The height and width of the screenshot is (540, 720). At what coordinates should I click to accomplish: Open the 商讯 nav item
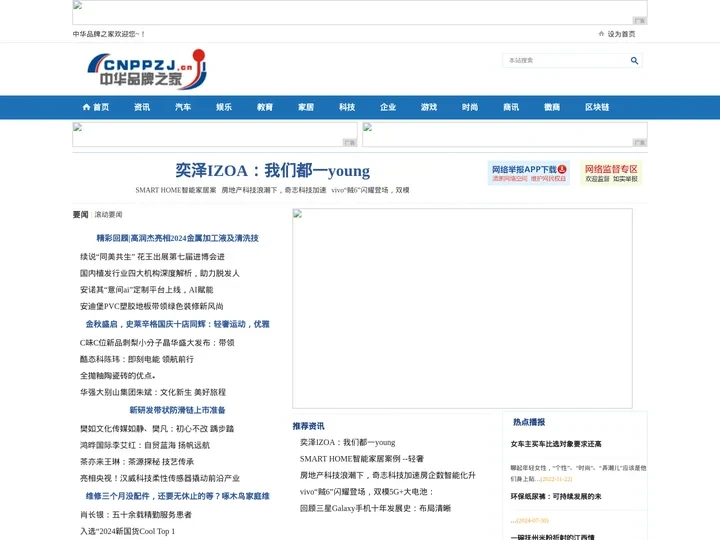pos(511,107)
